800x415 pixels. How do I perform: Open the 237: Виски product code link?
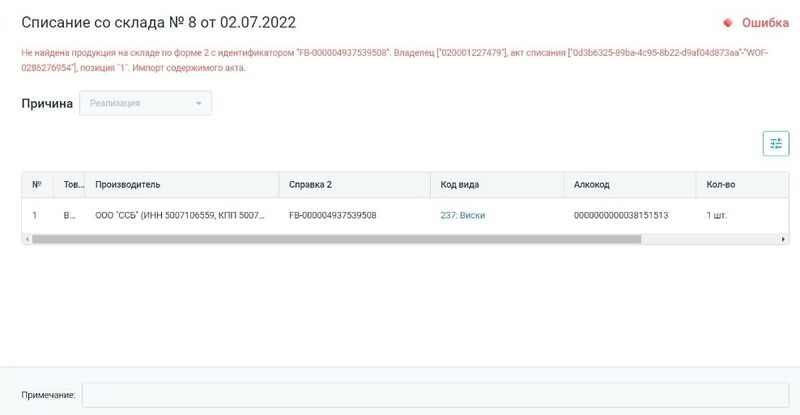(x=463, y=215)
